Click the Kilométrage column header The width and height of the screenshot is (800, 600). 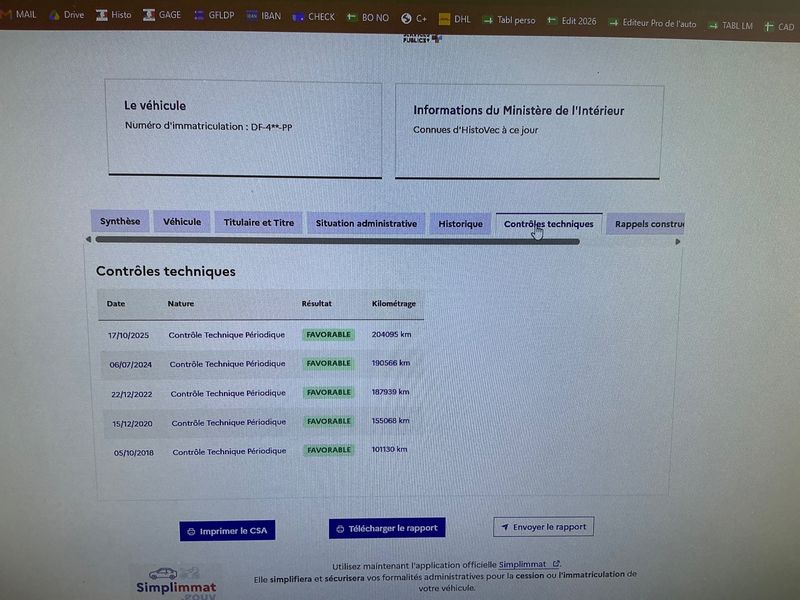[393, 304]
